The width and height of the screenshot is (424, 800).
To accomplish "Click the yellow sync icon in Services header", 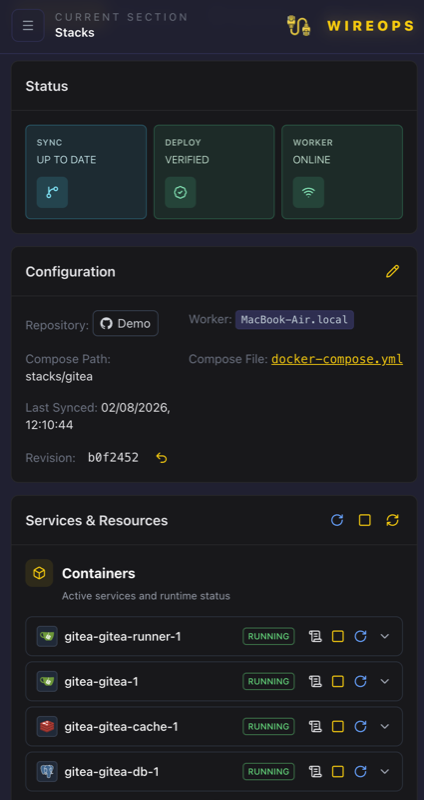I will click(x=392, y=520).
